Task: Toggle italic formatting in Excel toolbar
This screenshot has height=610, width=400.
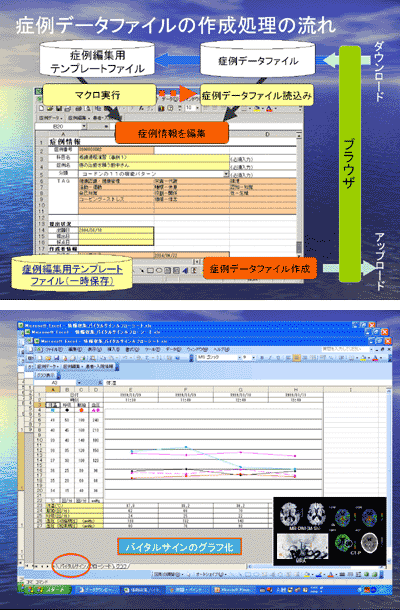Action: [x=270, y=358]
